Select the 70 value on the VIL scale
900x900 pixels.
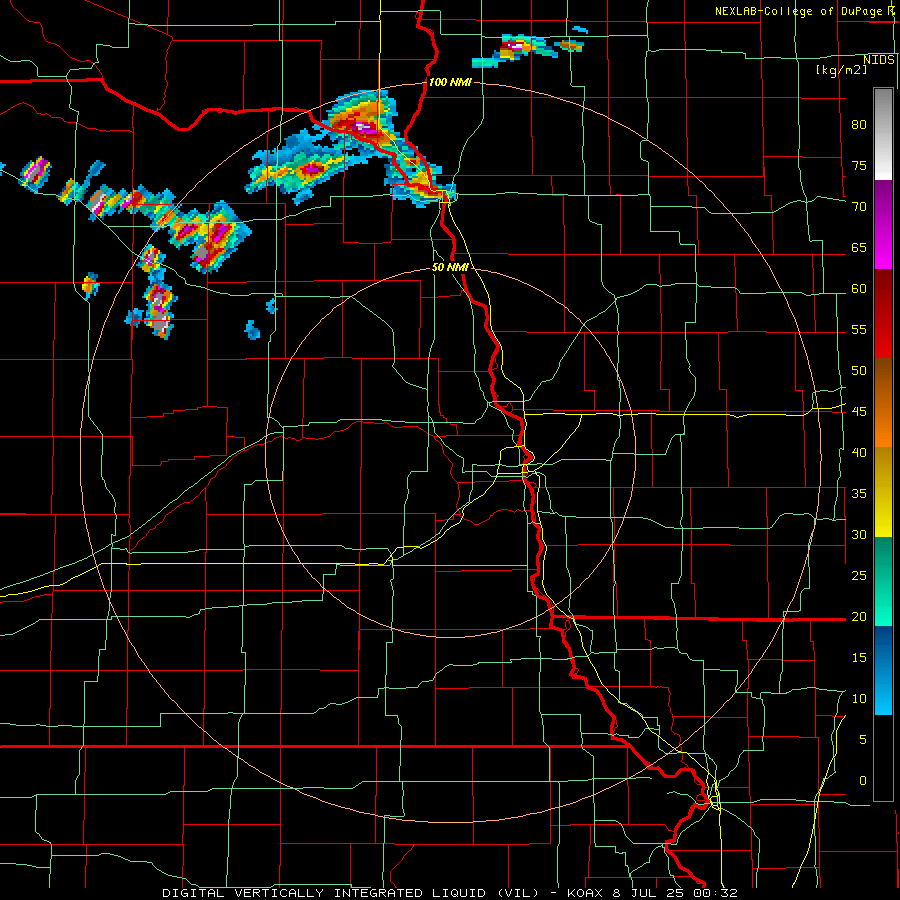859,207
